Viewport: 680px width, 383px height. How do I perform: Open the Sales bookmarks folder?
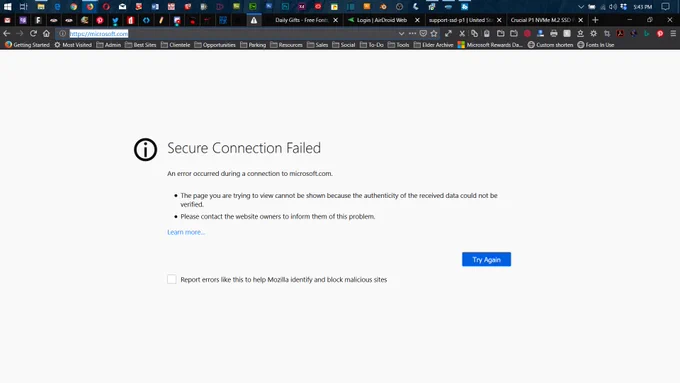point(317,45)
